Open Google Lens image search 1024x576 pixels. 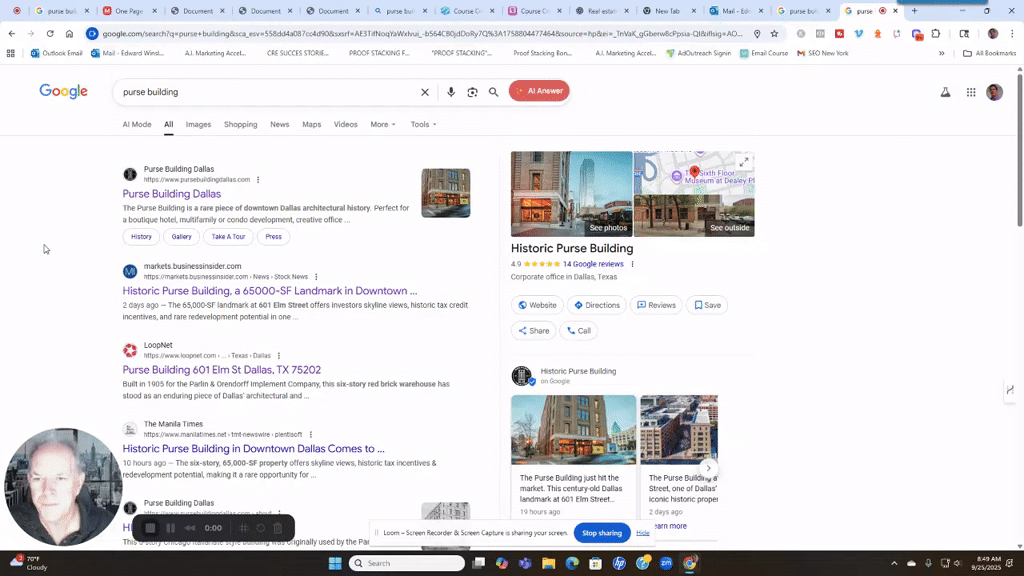[472, 92]
